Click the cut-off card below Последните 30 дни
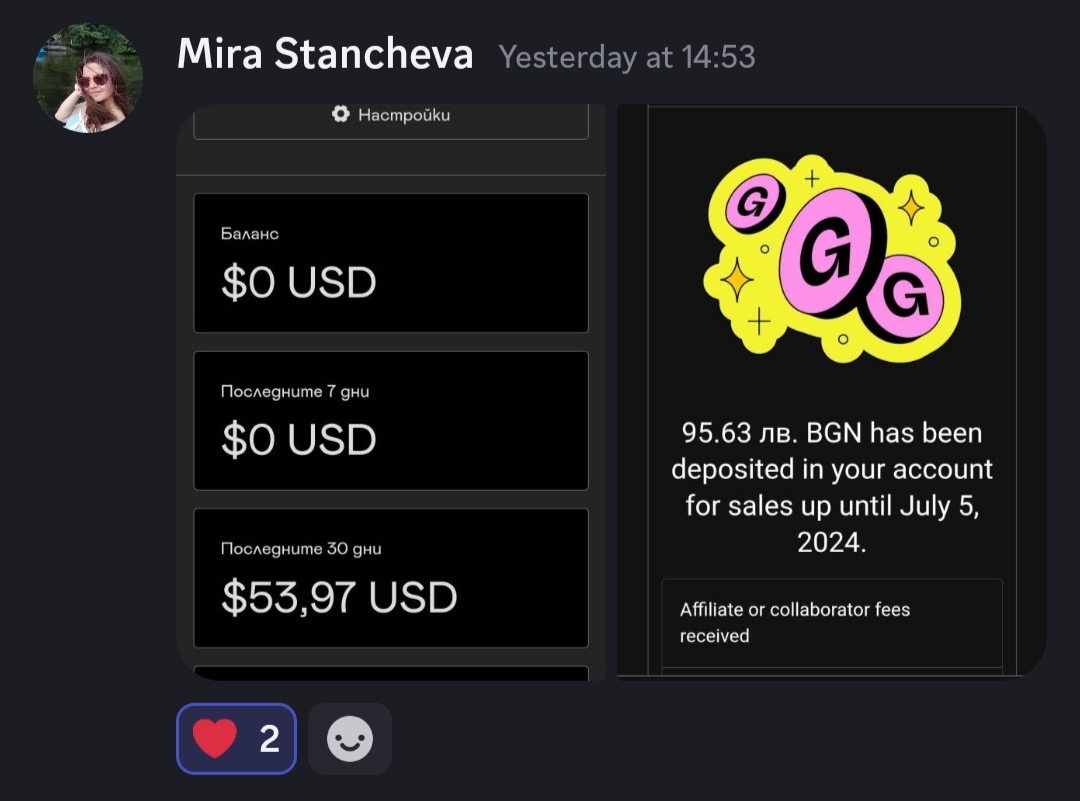Screen dimensions: 1080x801 click(x=391, y=672)
